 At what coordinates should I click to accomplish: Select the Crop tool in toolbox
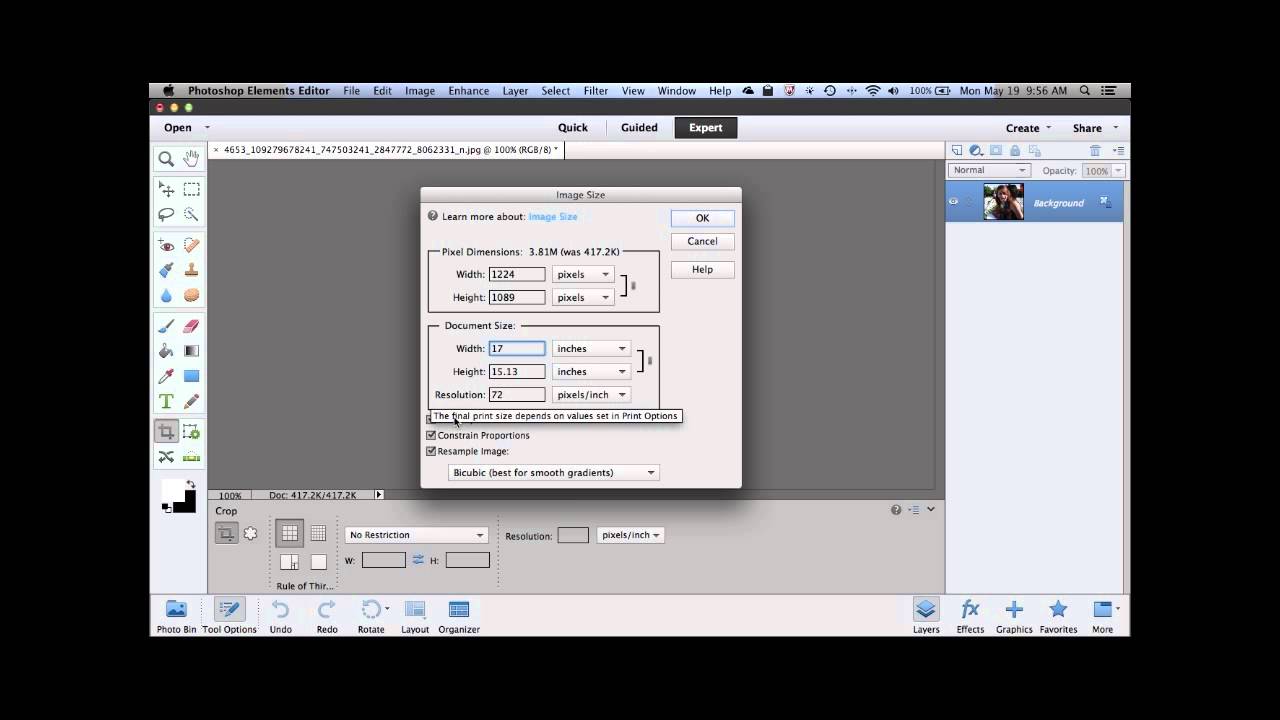coord(166,432)
